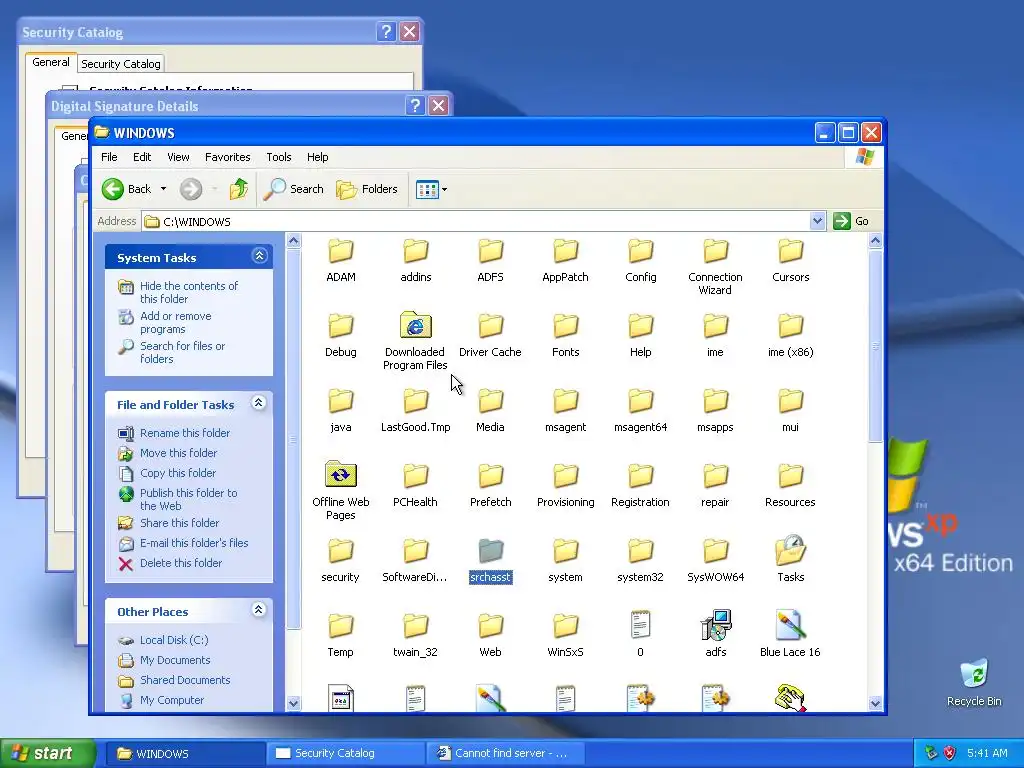Expand the Address bar dropdown
This screenshot has height=768, width=1024.
(817, 221)
